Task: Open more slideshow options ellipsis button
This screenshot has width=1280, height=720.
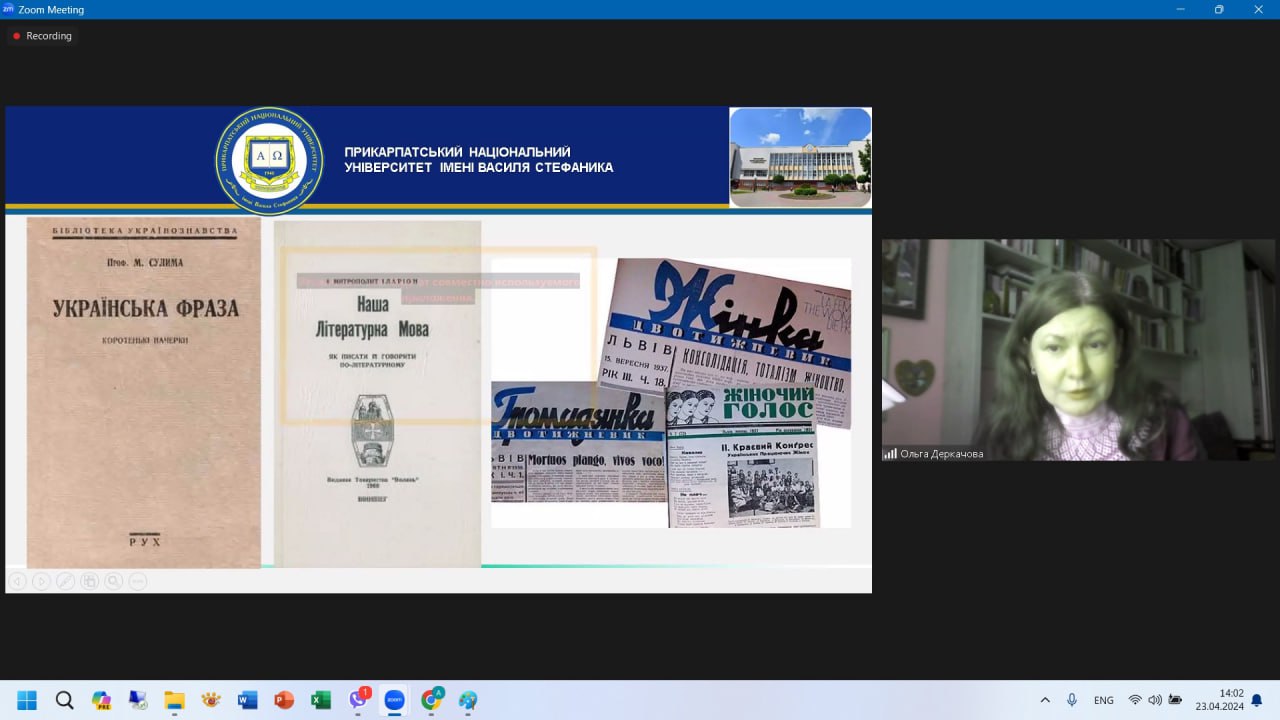Action: (x=138, y=581)
